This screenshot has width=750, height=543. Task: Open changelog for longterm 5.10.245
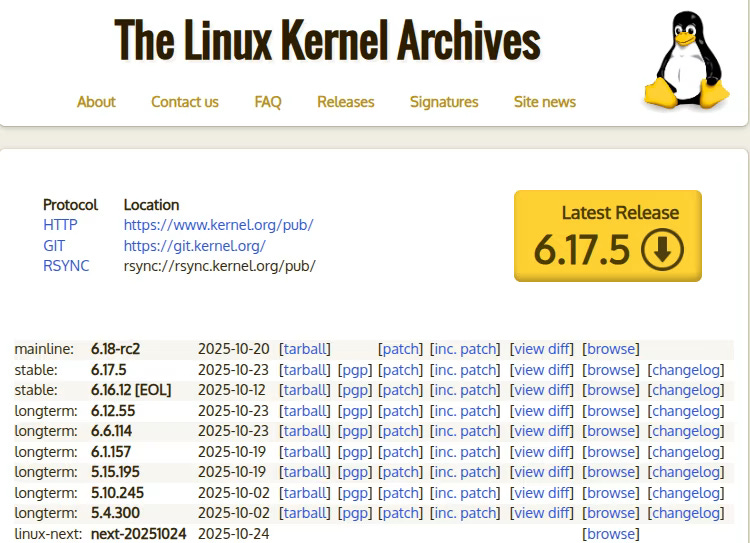(x=686, y=493)
